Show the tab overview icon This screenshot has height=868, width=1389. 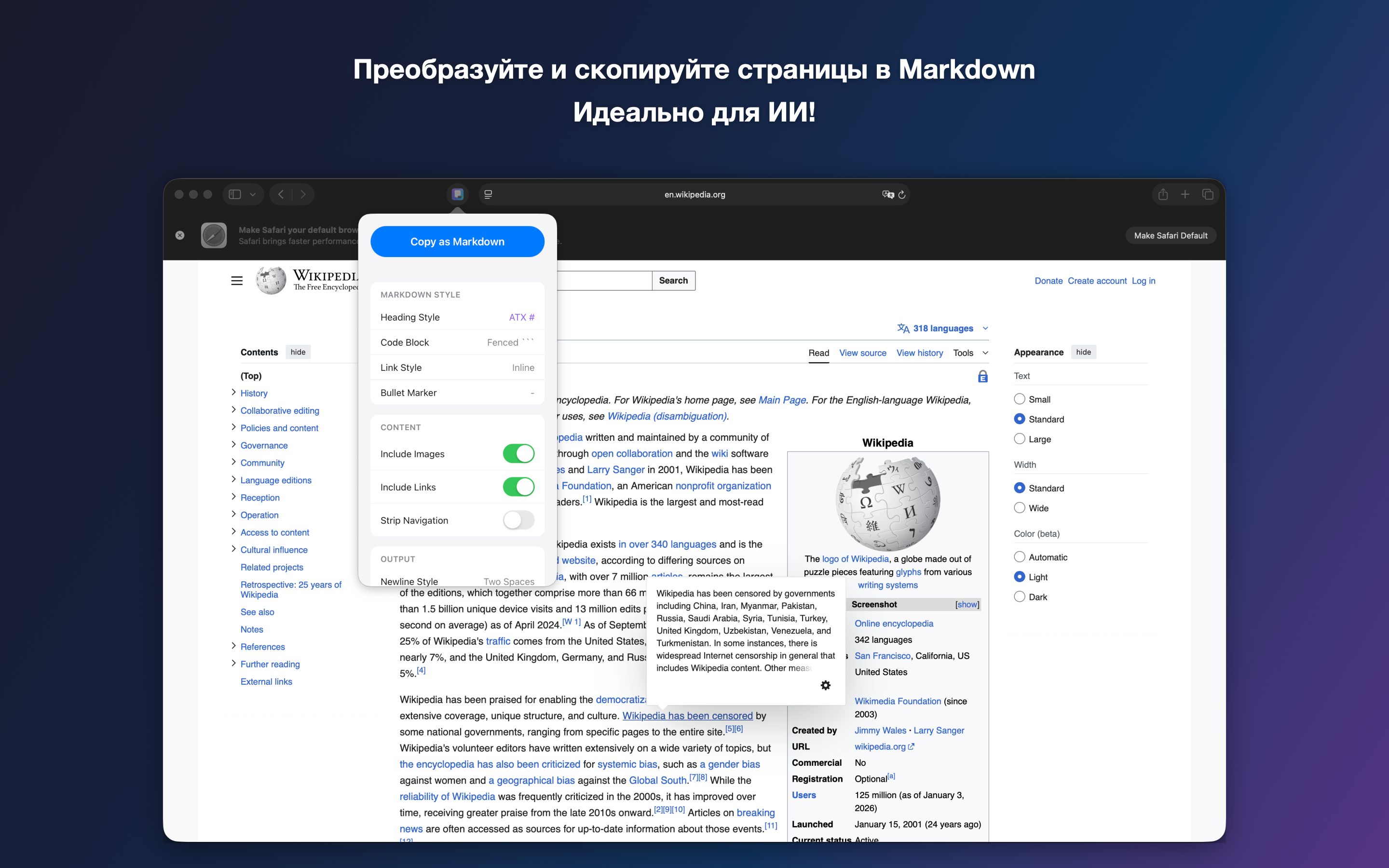(1208, 194)
